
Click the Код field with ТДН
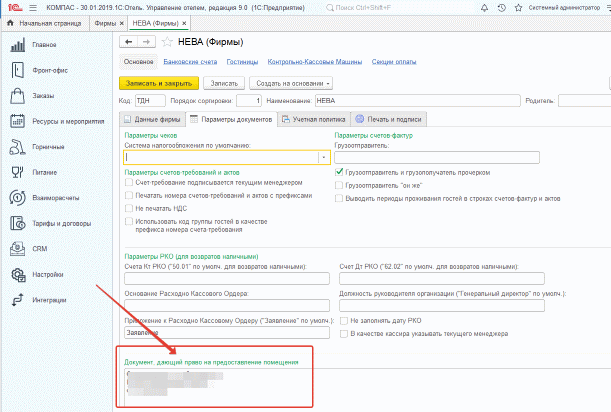coord(150,101)
